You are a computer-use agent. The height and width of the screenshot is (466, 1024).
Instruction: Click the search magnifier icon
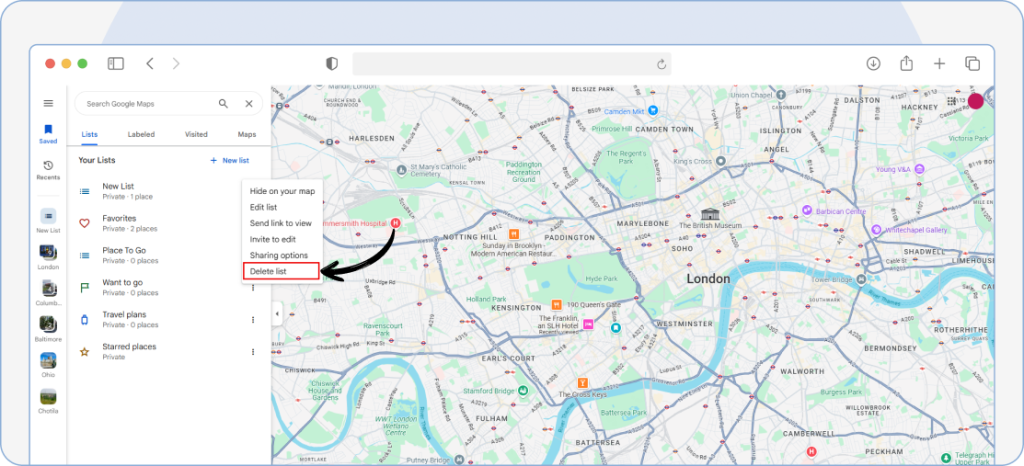[223, 103]
